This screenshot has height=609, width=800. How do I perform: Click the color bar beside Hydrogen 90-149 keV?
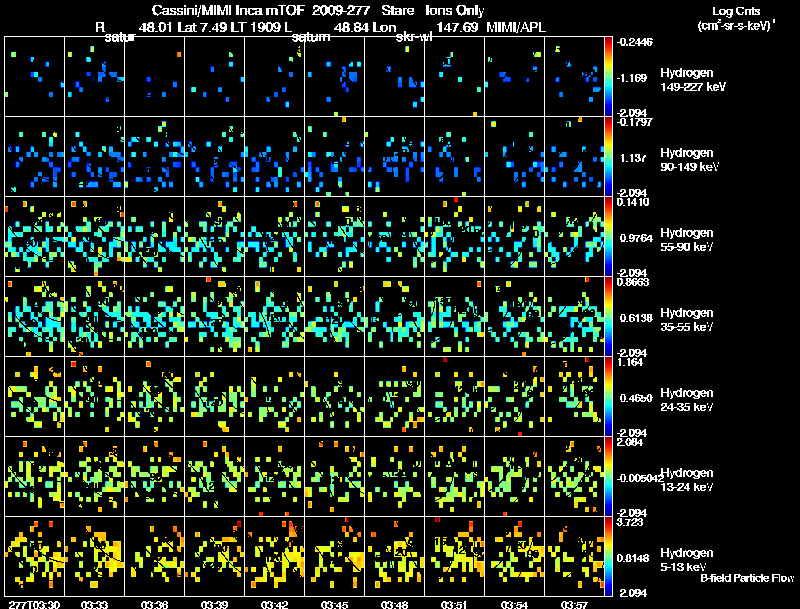(608, 157)
